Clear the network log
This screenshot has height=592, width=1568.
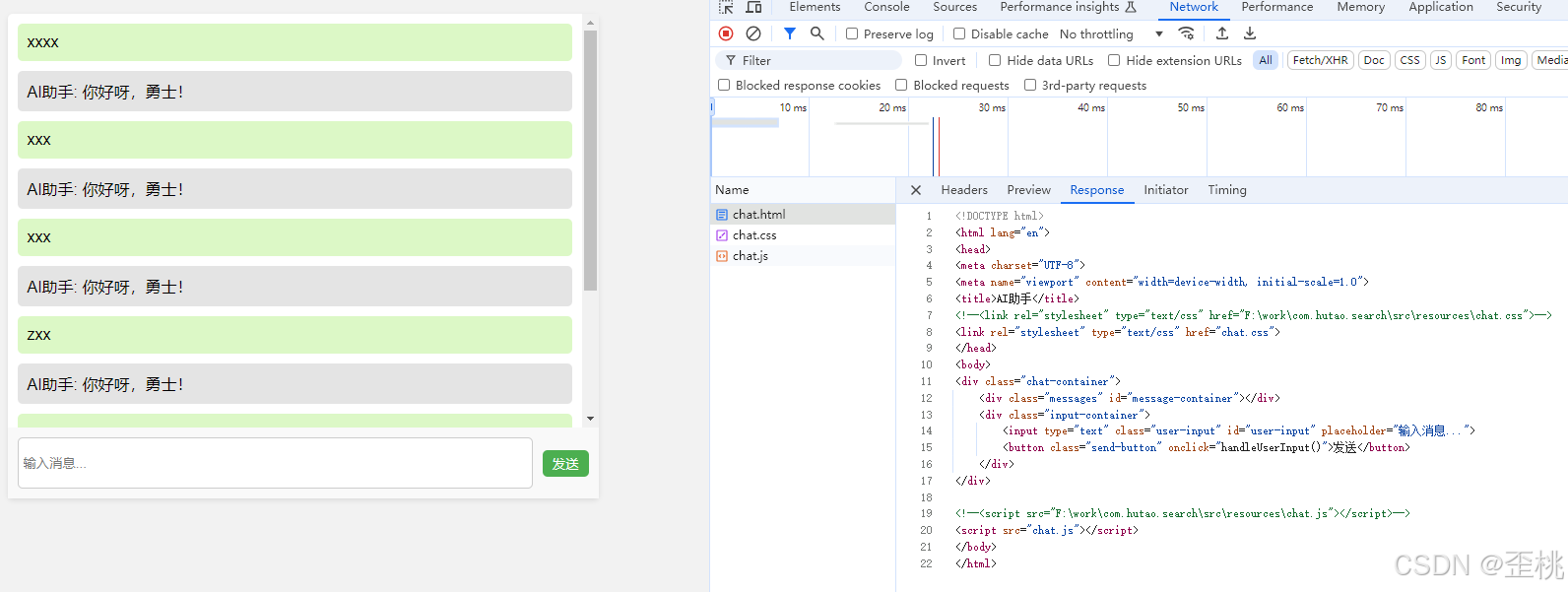(753, 33)
